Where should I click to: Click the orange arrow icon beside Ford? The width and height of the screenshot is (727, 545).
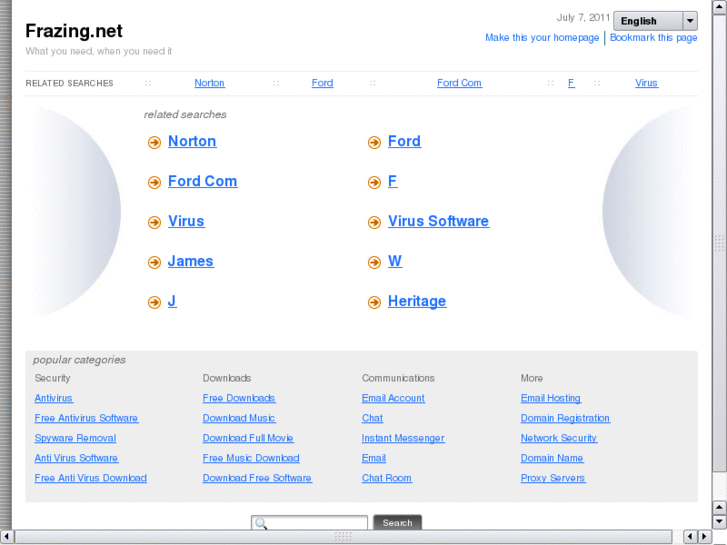click(374, 142)
